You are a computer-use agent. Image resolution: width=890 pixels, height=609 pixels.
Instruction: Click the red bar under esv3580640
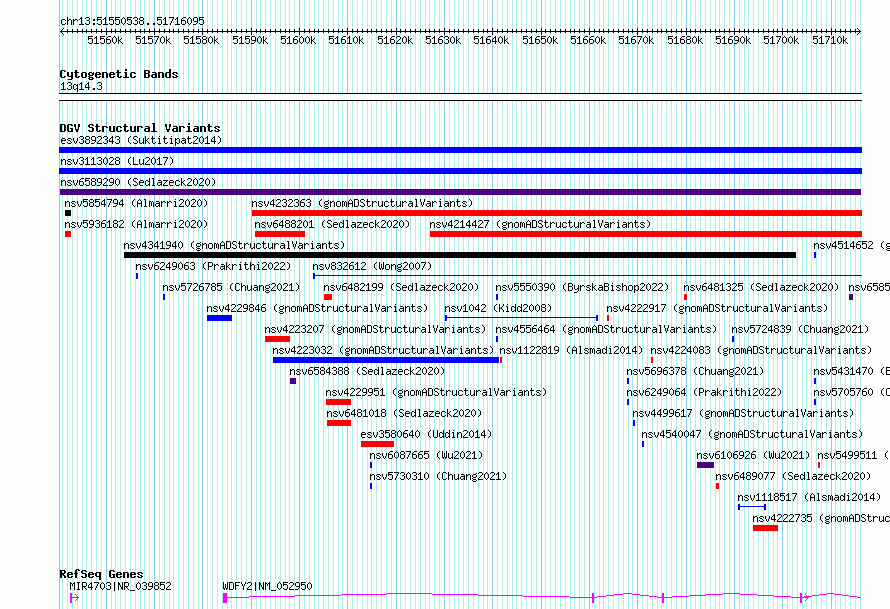click(377, 444)
